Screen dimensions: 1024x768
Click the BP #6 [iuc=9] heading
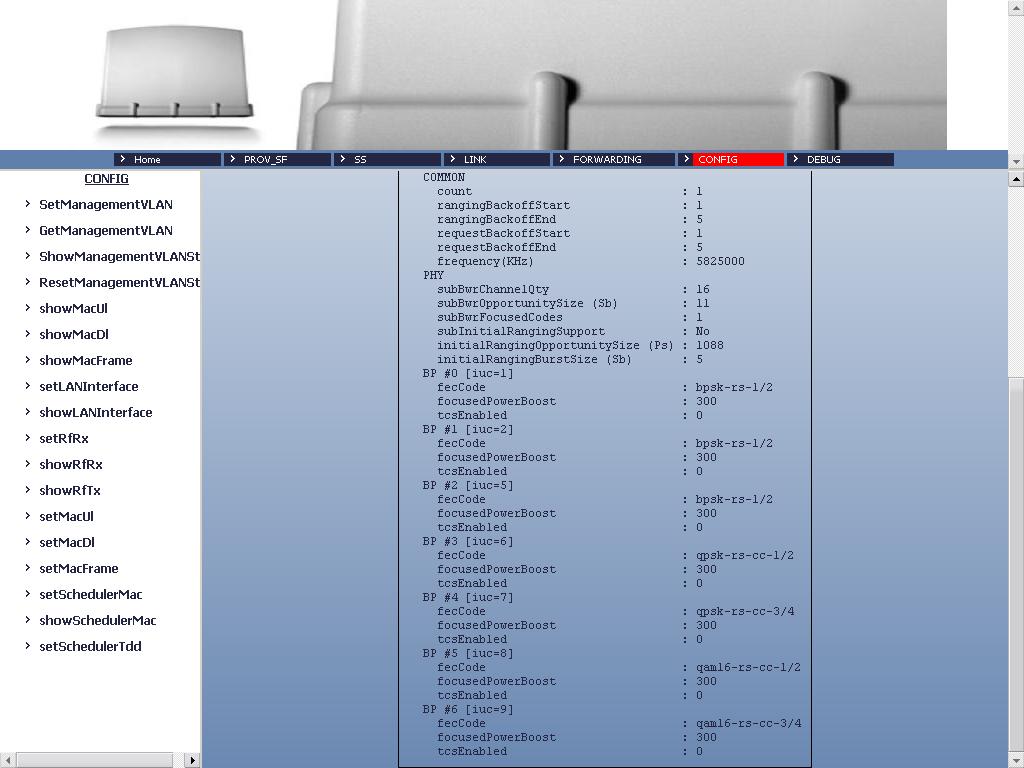click(468, 710)
